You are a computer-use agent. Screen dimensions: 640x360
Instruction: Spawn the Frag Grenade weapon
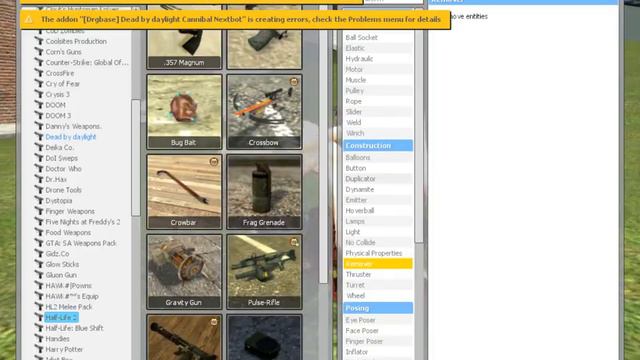[264, 191]
